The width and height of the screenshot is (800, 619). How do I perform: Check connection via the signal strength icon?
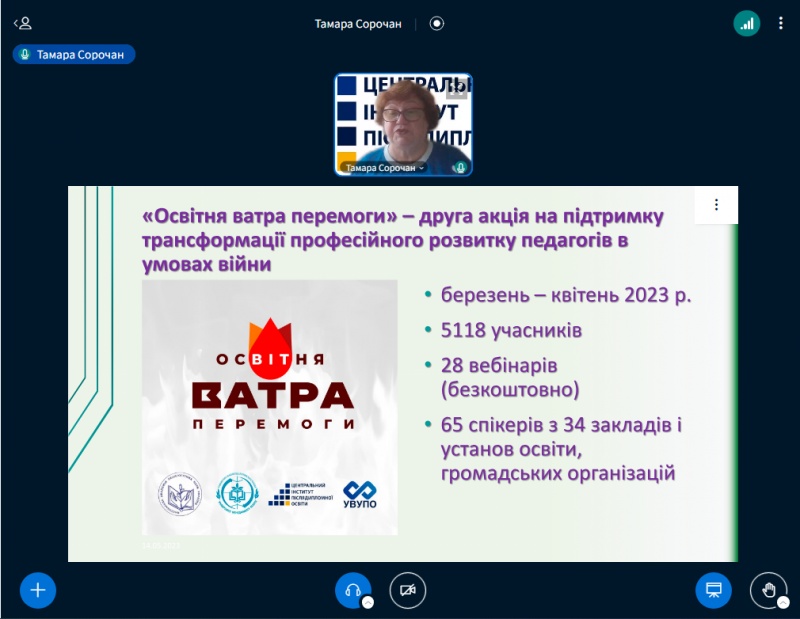click(x=747, y=21)
